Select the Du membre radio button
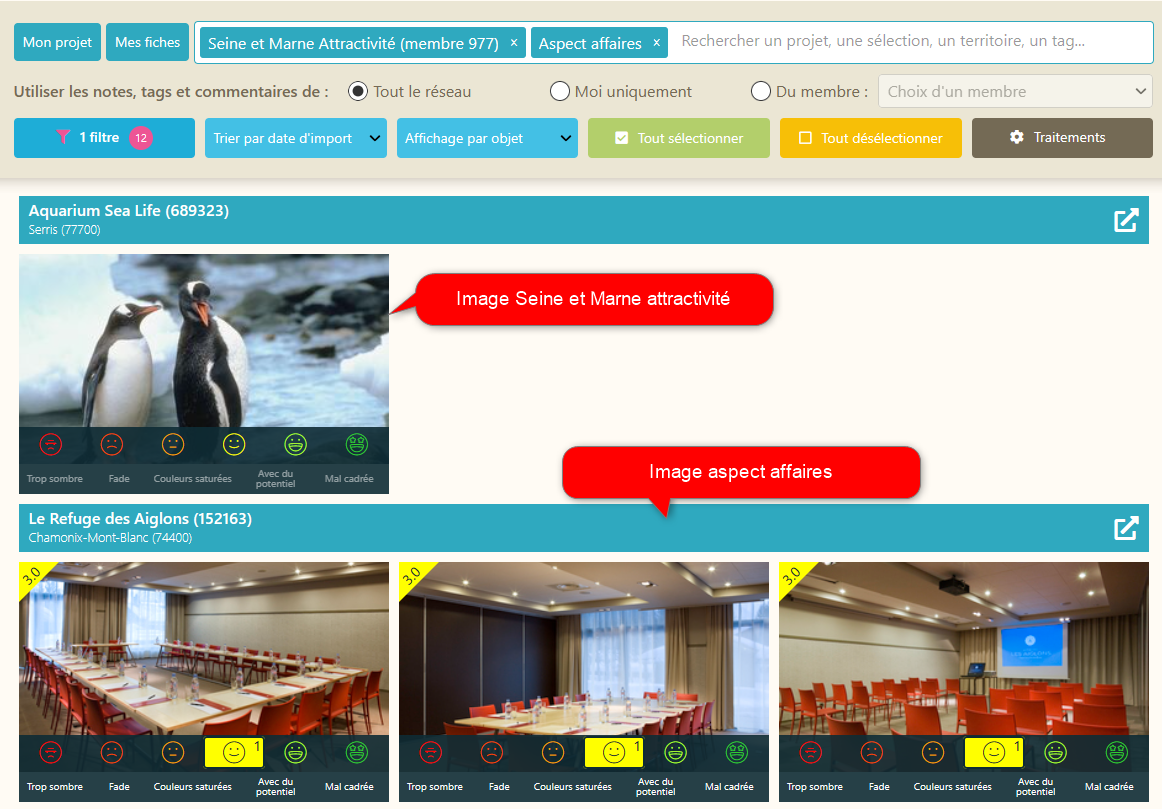The height and width of the screenshot is (809, 1162). 760,91
